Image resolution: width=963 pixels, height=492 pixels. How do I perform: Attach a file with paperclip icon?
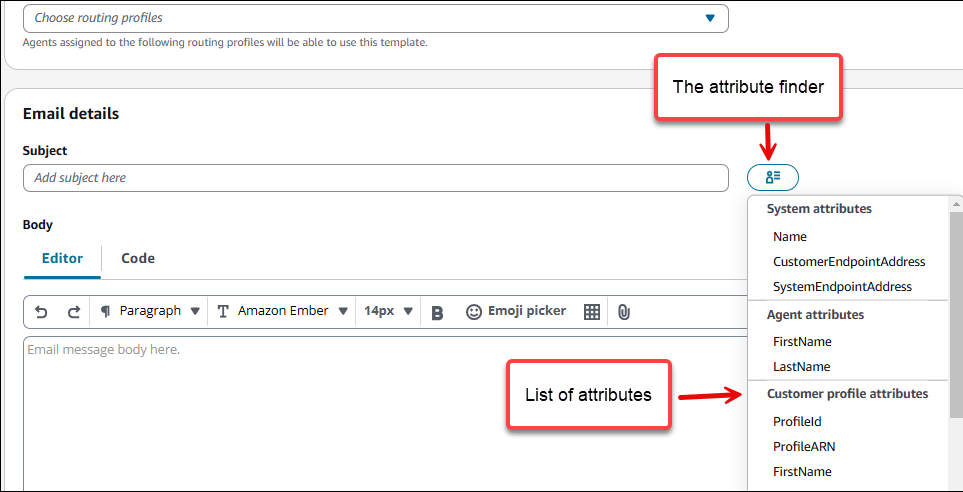[623, 312]
